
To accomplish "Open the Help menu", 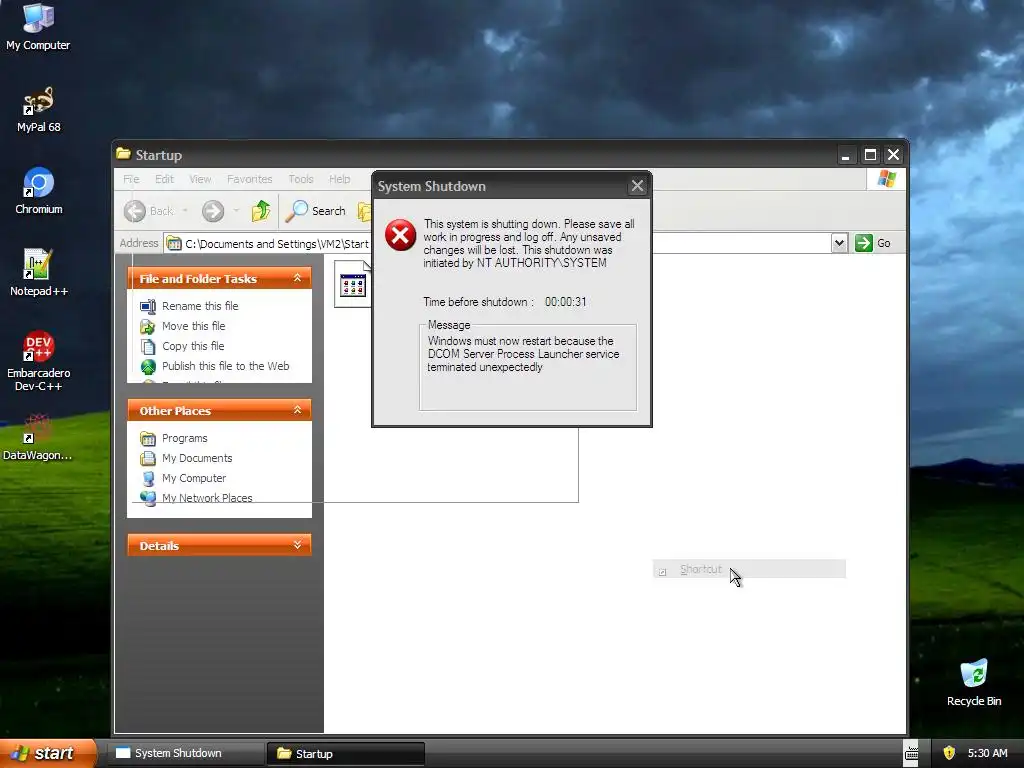I will pos(339,179).
